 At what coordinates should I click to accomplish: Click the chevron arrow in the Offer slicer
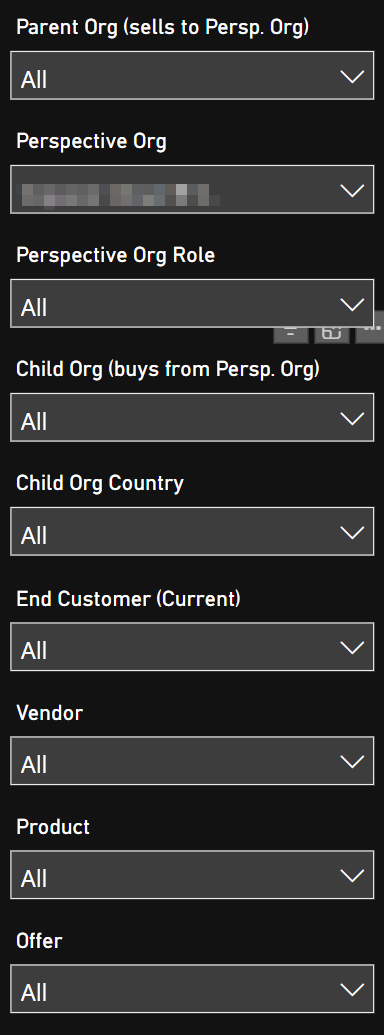click(x=352, y=989)
